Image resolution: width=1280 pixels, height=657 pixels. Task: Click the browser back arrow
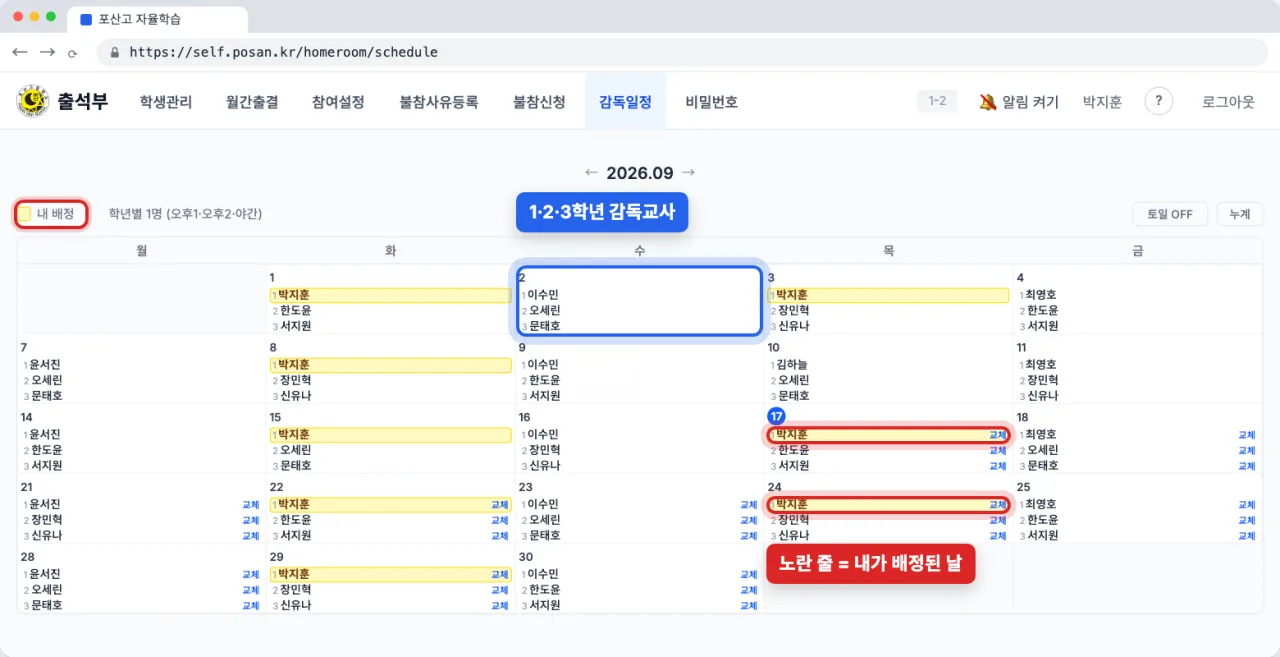[20, 52]
